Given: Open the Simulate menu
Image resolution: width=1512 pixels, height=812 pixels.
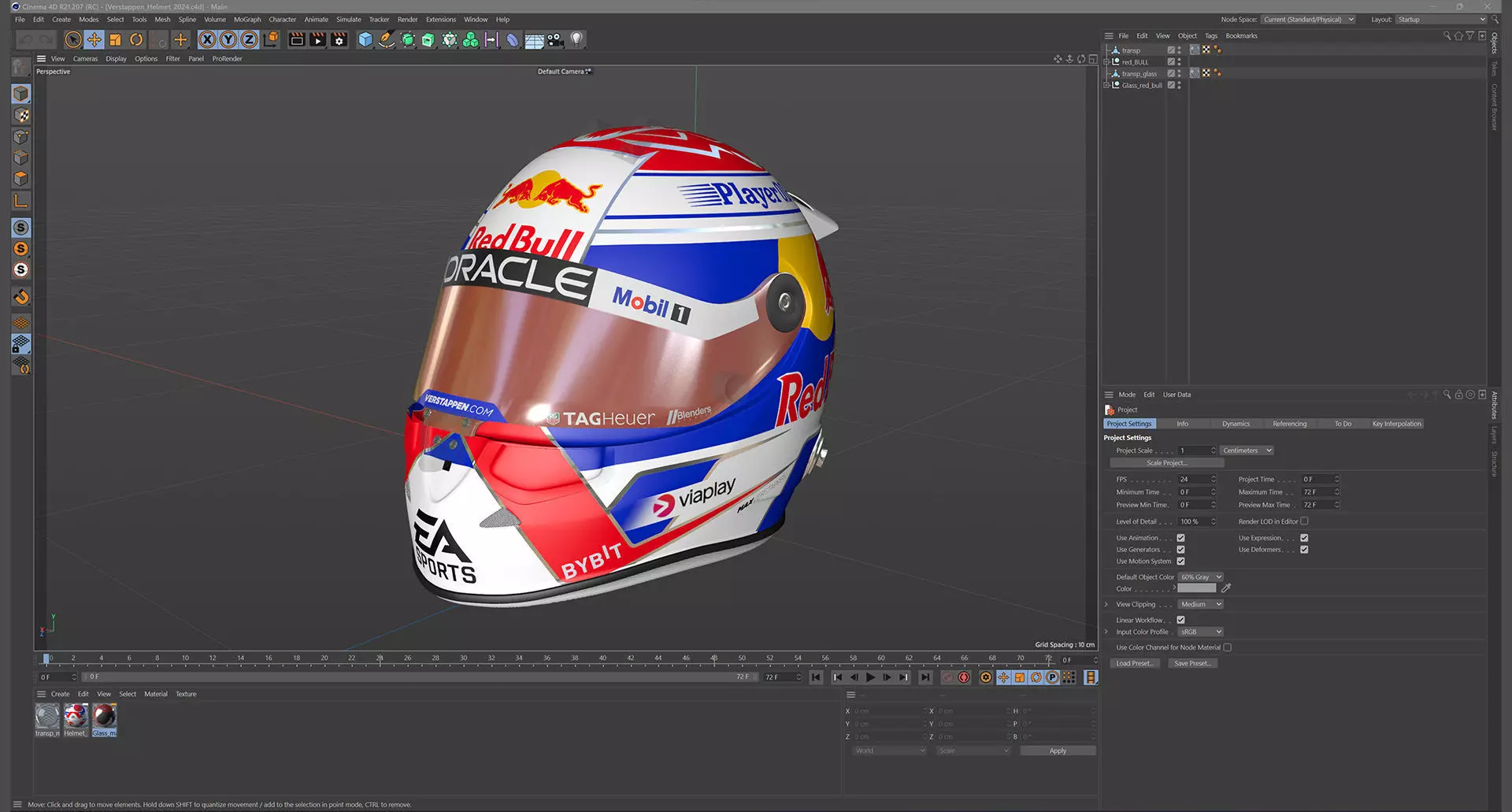Looking at the screenshot, I should coord(349,20).
